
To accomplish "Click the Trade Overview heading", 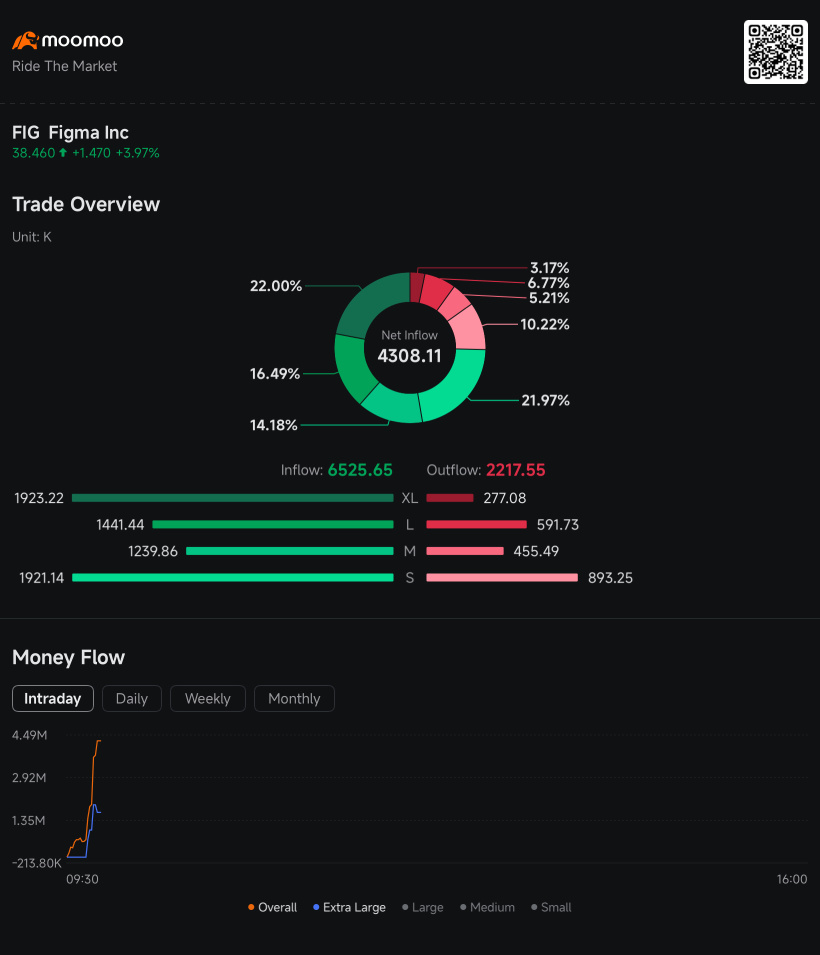I will coord(86,205).
